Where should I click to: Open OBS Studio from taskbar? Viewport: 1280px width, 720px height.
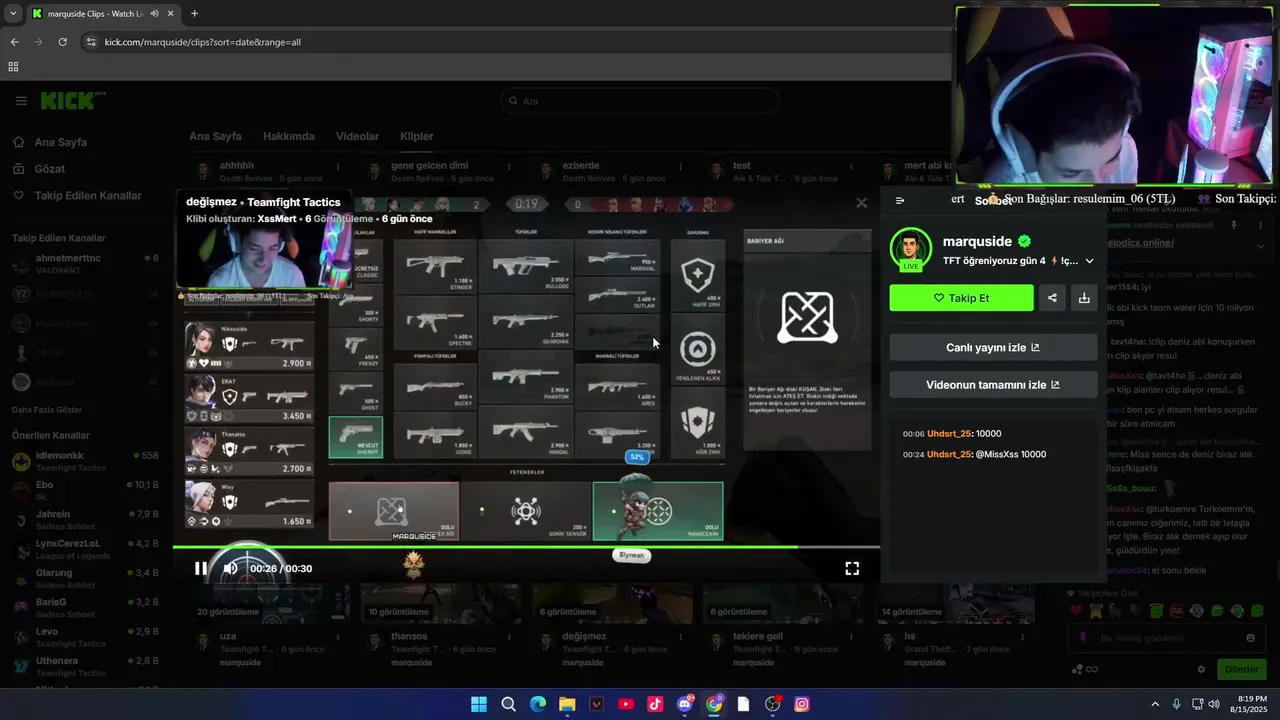click(x=773, y=704)
